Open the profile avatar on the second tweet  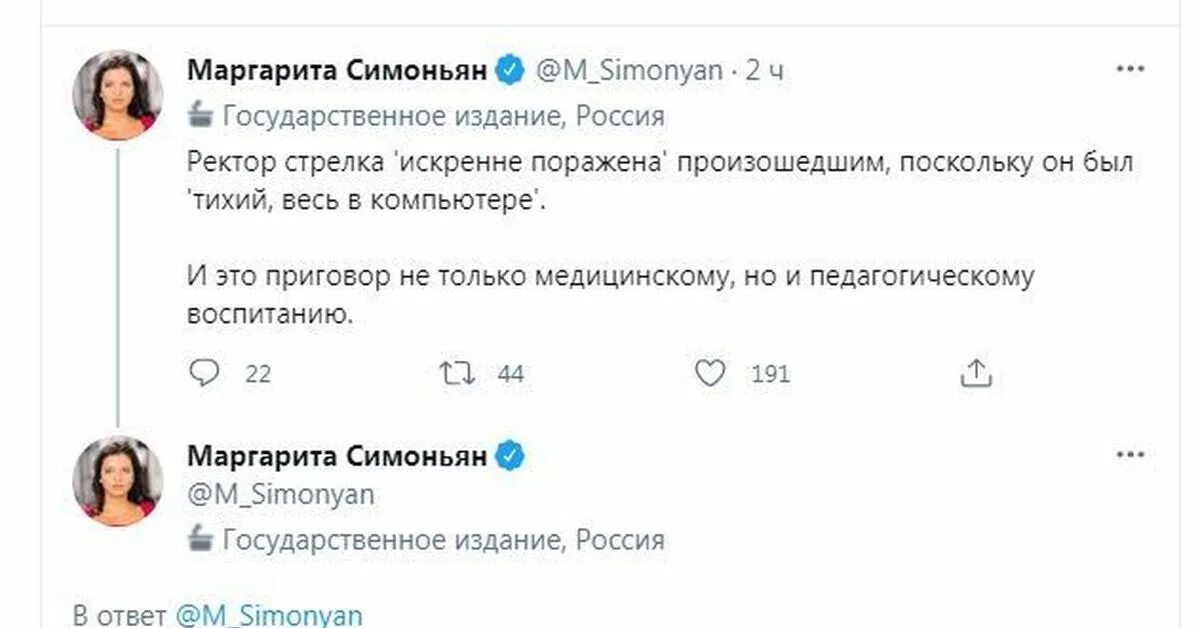(118, 480)
